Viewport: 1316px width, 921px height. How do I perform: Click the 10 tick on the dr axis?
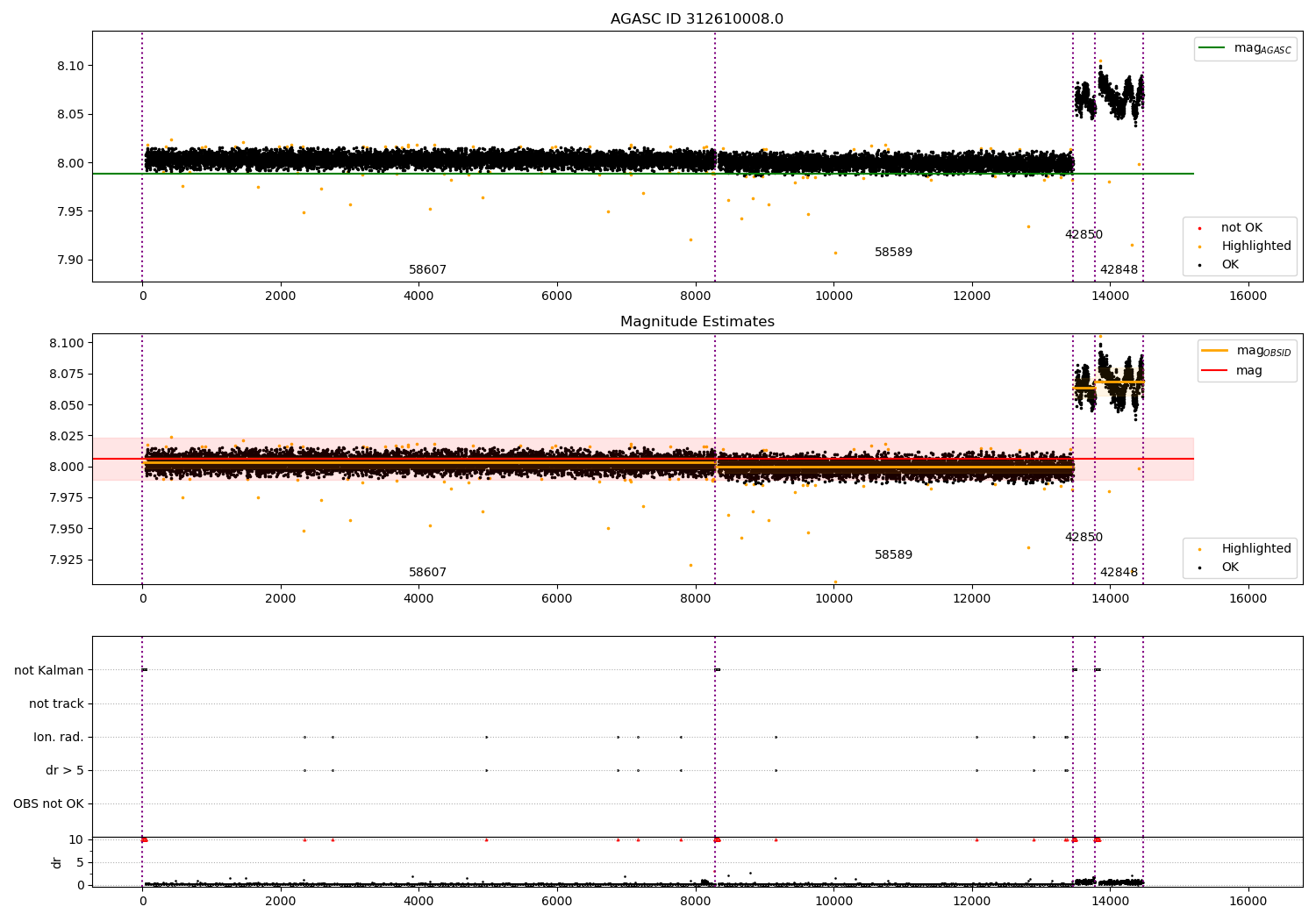point(76,840)
